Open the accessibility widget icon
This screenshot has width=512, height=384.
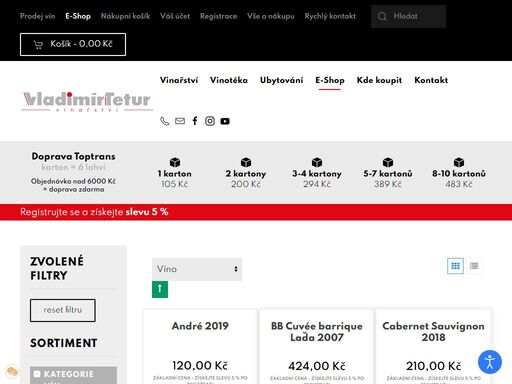pyautogui.click(x=490, y=362)
